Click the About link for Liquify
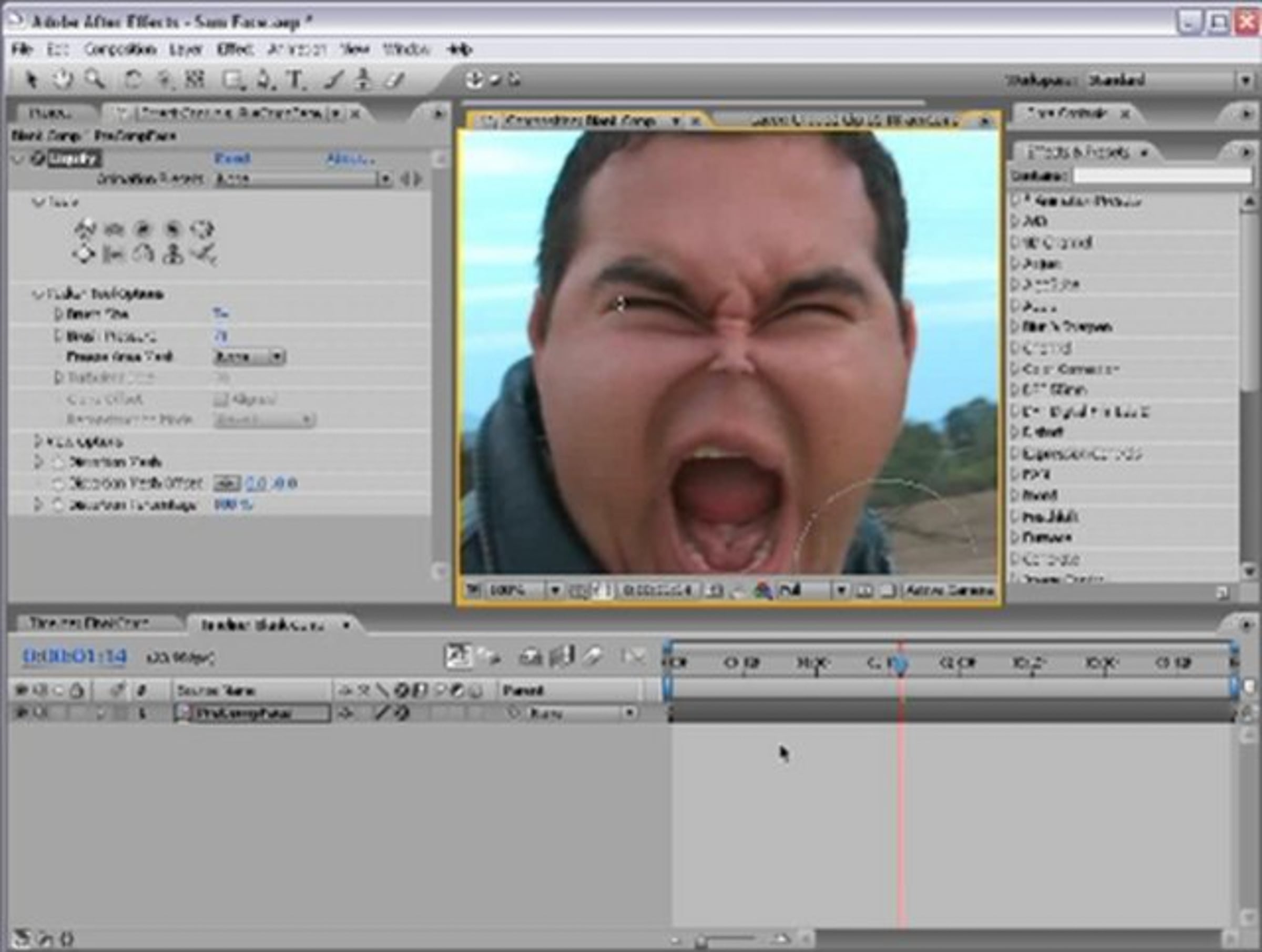 tap(350, 159)
